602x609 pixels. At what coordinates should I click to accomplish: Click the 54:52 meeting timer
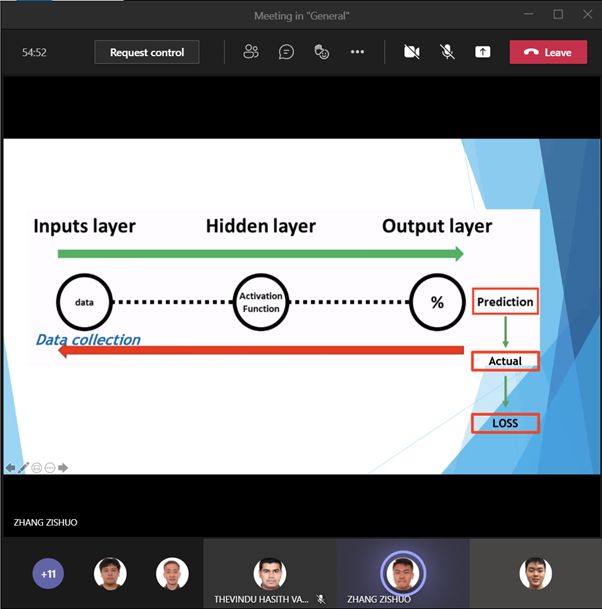coord(34,52)
